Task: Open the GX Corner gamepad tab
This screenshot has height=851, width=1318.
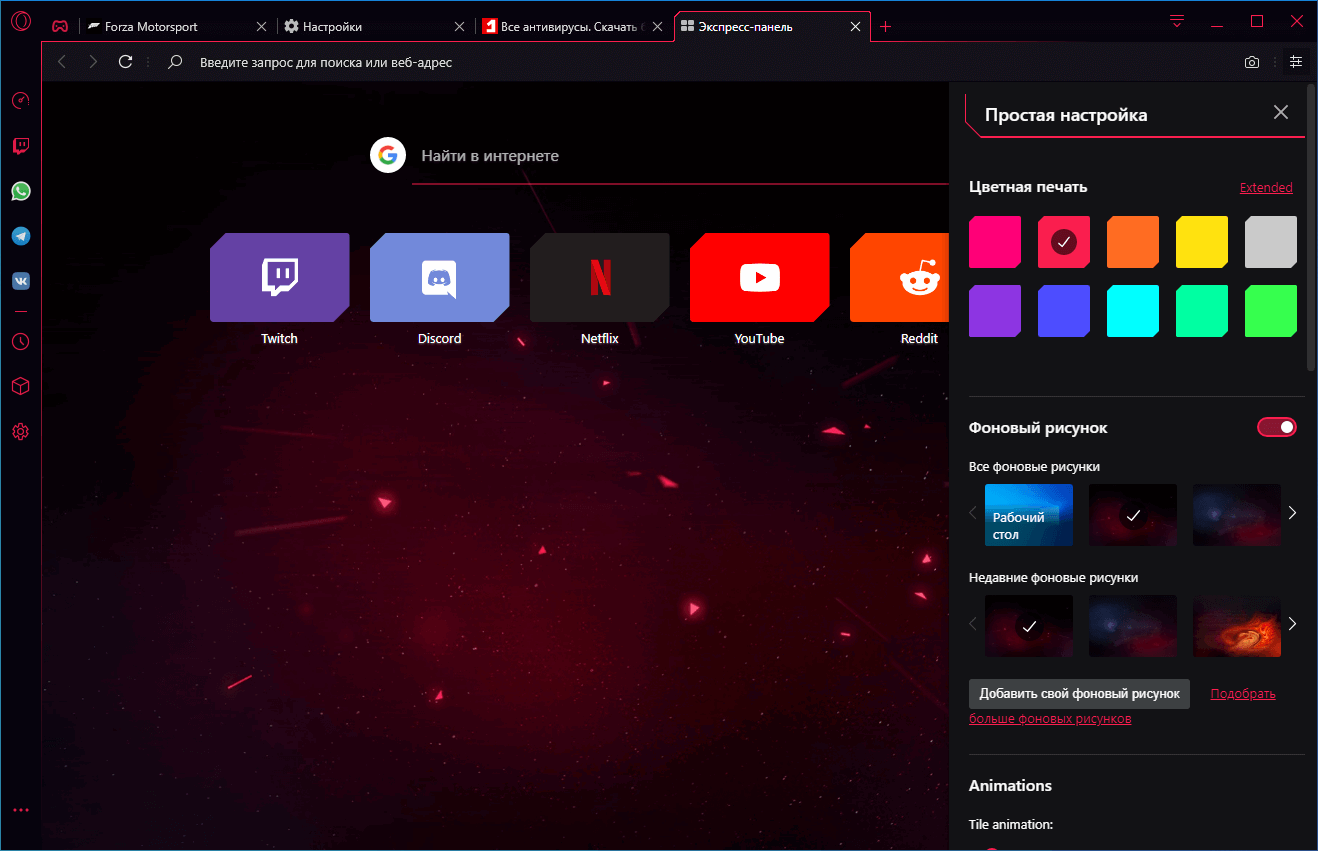Action: [x=60, y=27]
